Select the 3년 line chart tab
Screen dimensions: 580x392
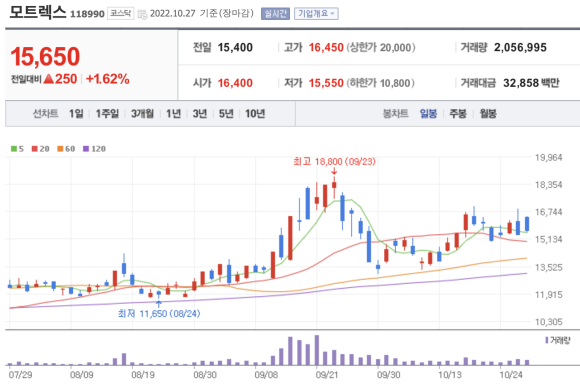(200, 114)
